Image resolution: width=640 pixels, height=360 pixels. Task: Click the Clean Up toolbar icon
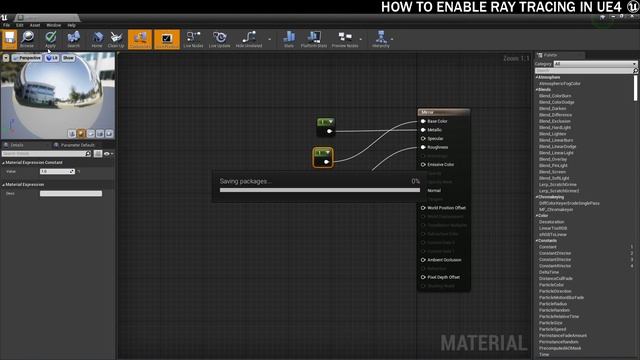[116, 39]
